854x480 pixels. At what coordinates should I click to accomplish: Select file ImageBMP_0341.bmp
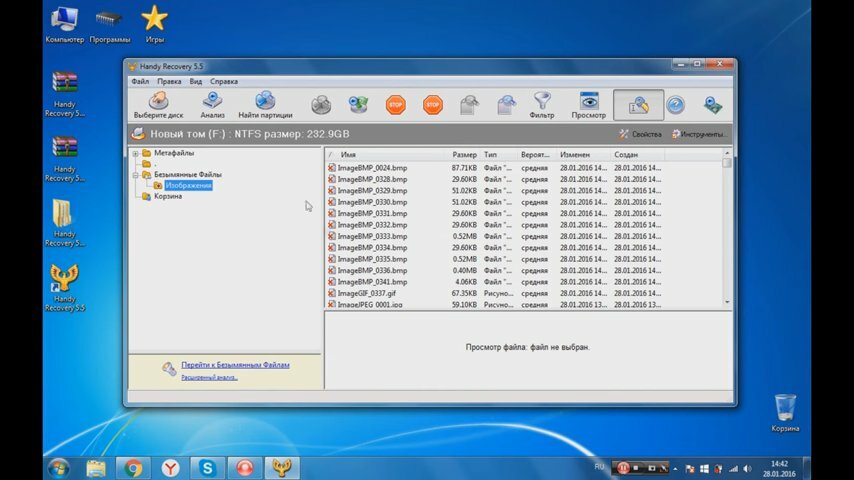click(372, 282)
